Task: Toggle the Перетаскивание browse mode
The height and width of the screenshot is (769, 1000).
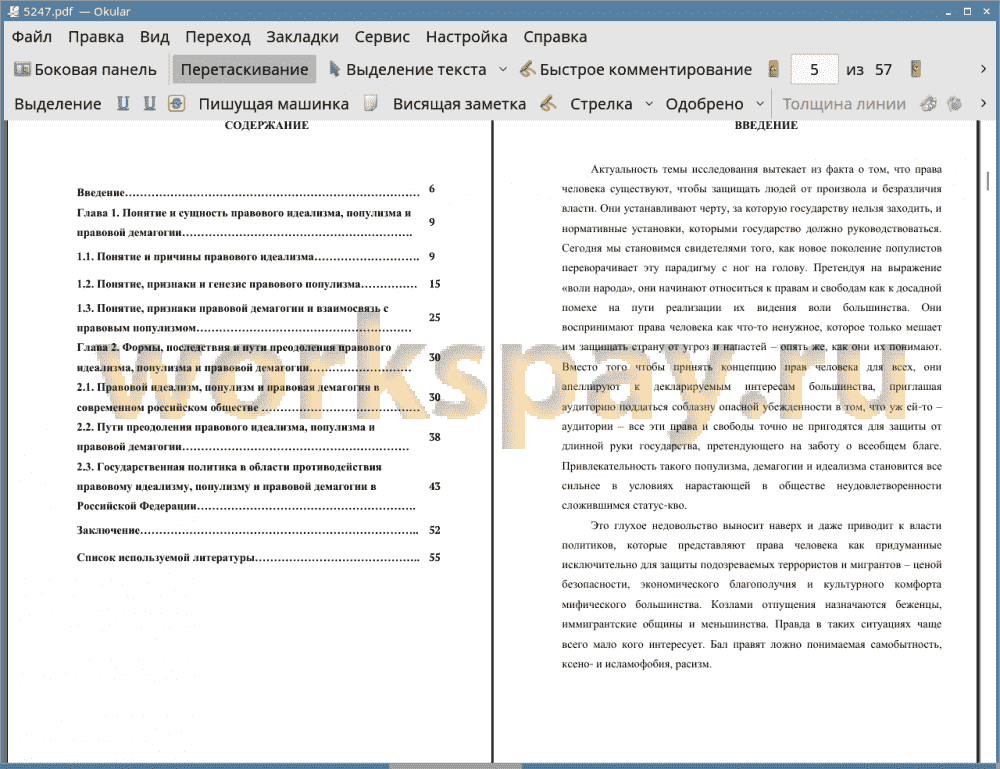Action: point(244,70)
